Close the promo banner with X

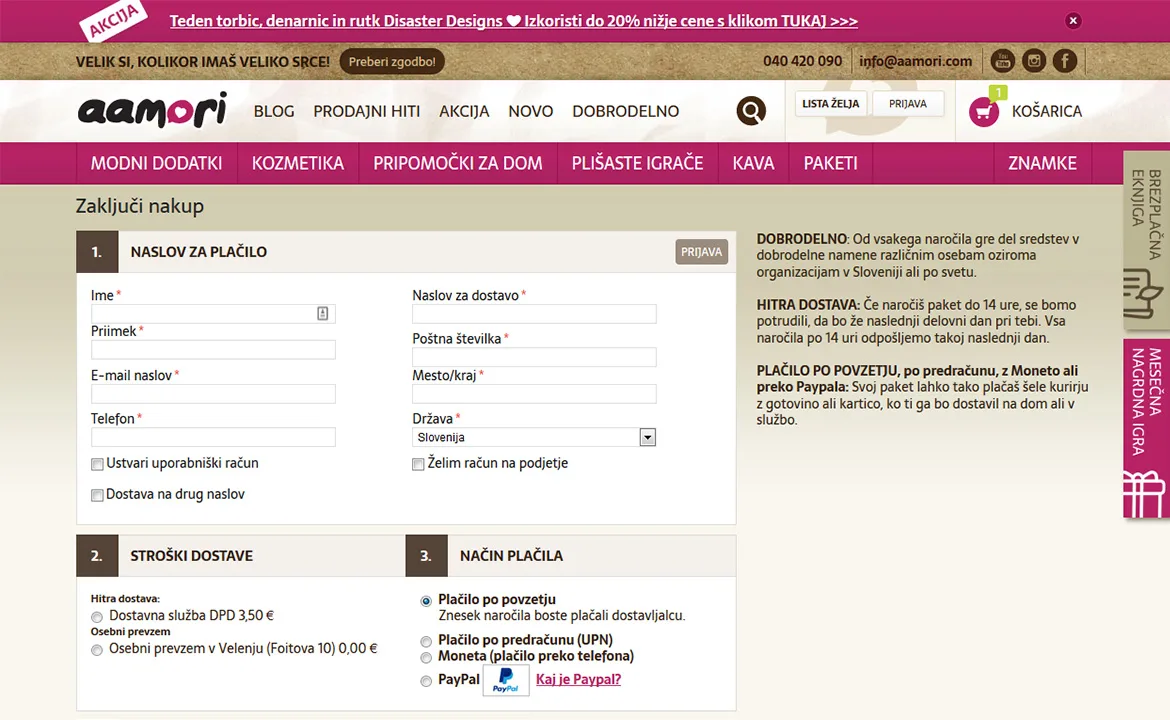click(1073, 21)
